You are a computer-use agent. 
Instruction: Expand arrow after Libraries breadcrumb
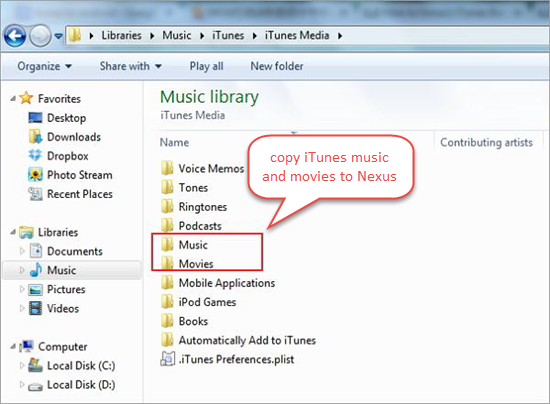coord(152,36)
